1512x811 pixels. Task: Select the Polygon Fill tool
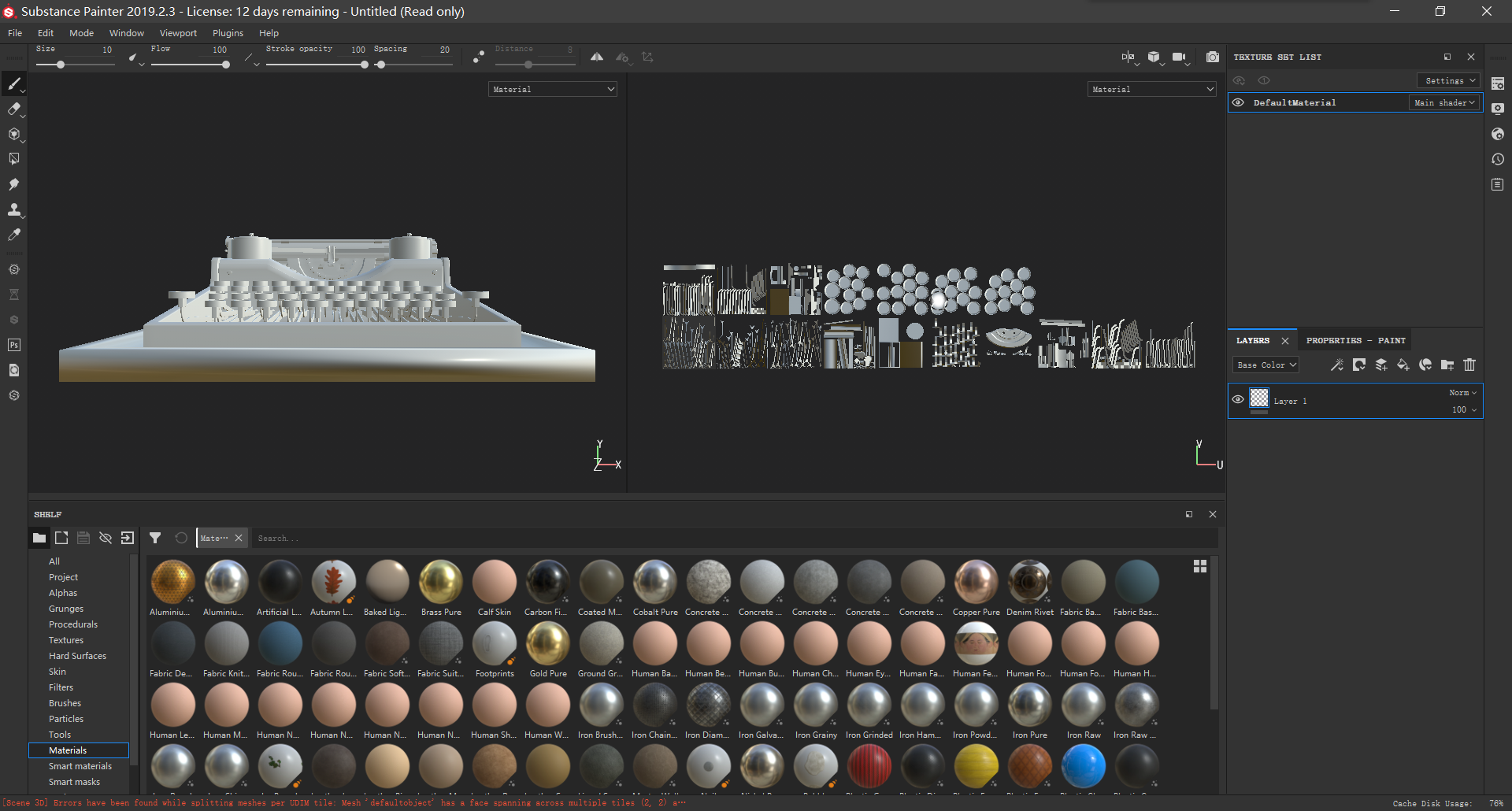coord(14,157)
